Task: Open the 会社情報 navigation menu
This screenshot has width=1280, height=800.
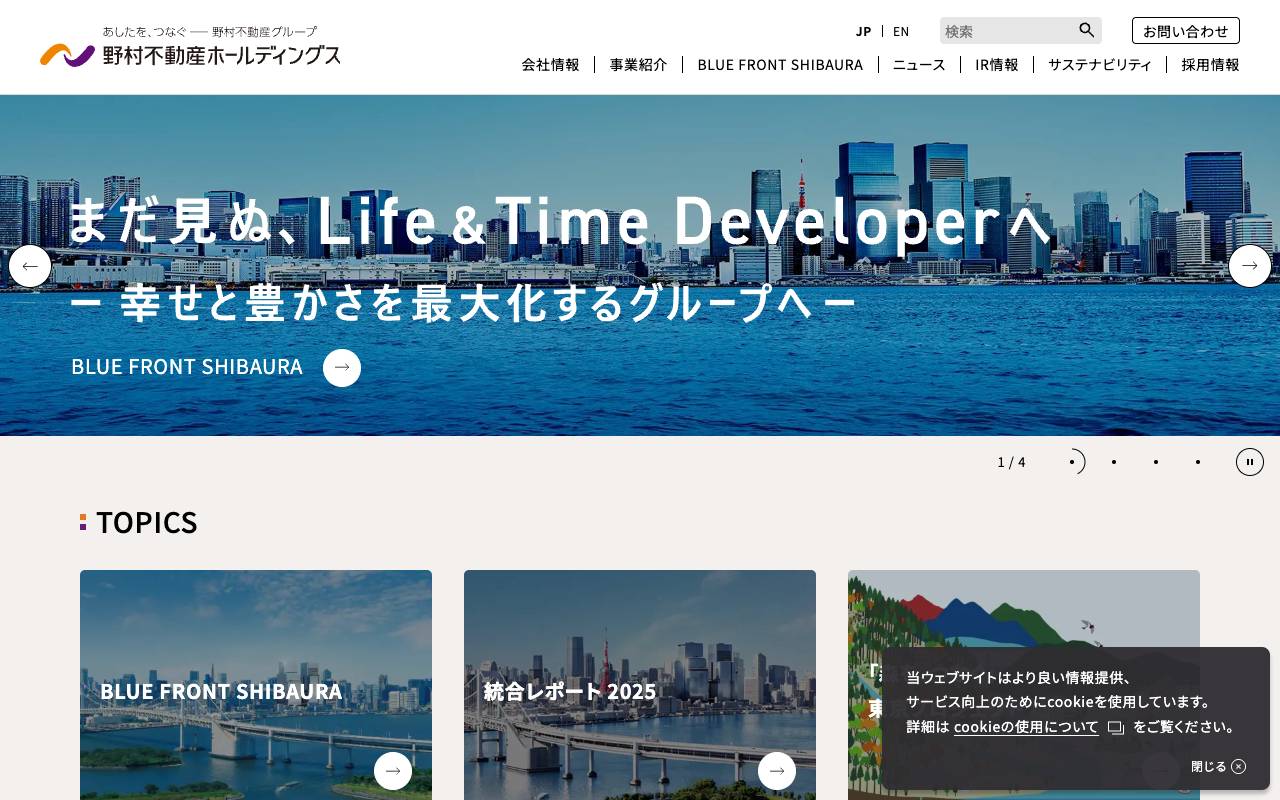Action: 550,64
